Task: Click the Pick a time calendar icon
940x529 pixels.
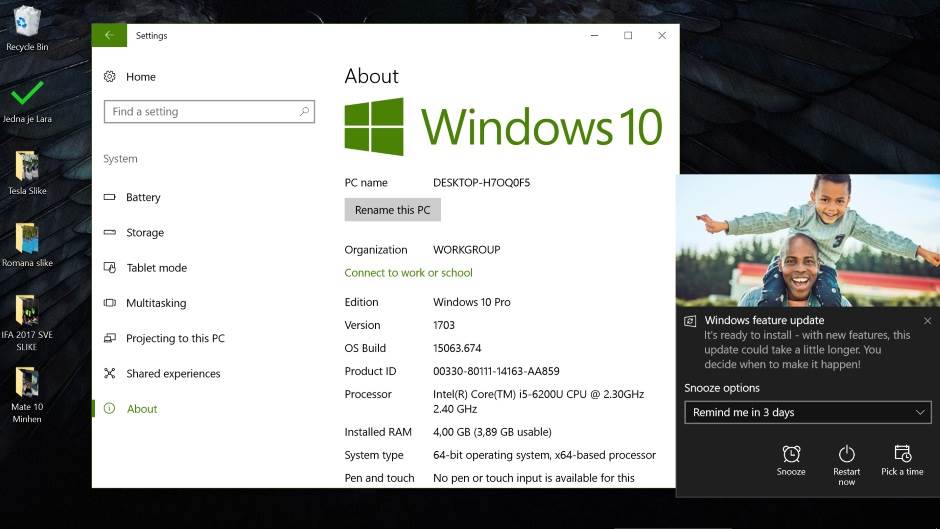Action: tap(902, 454)
